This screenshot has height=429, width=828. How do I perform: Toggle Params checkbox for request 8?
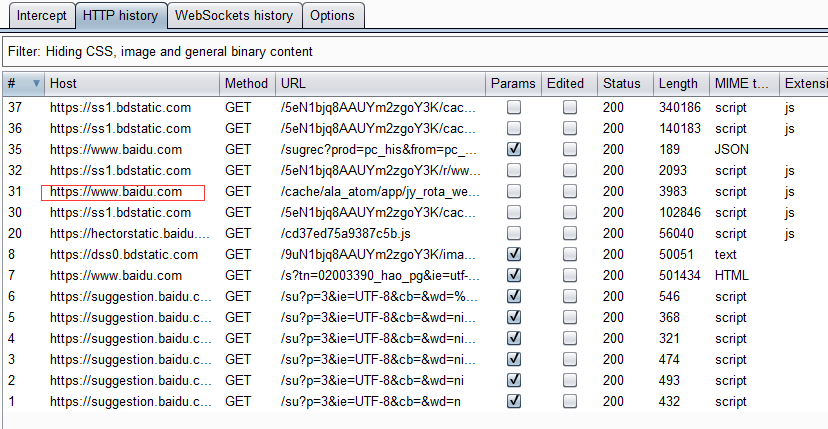[513, 255]
